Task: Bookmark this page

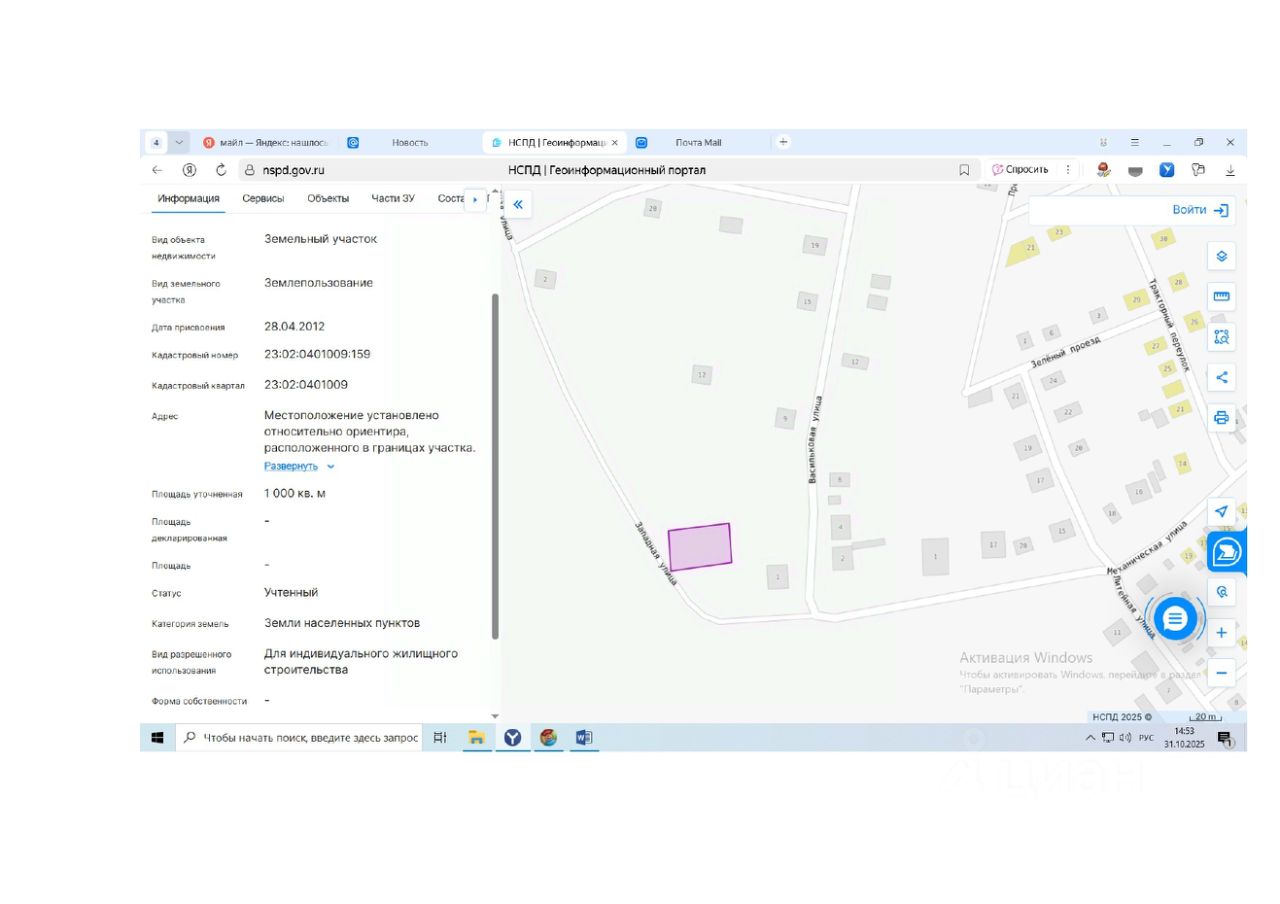Action: pyautogui.click(x=964, y=170)
